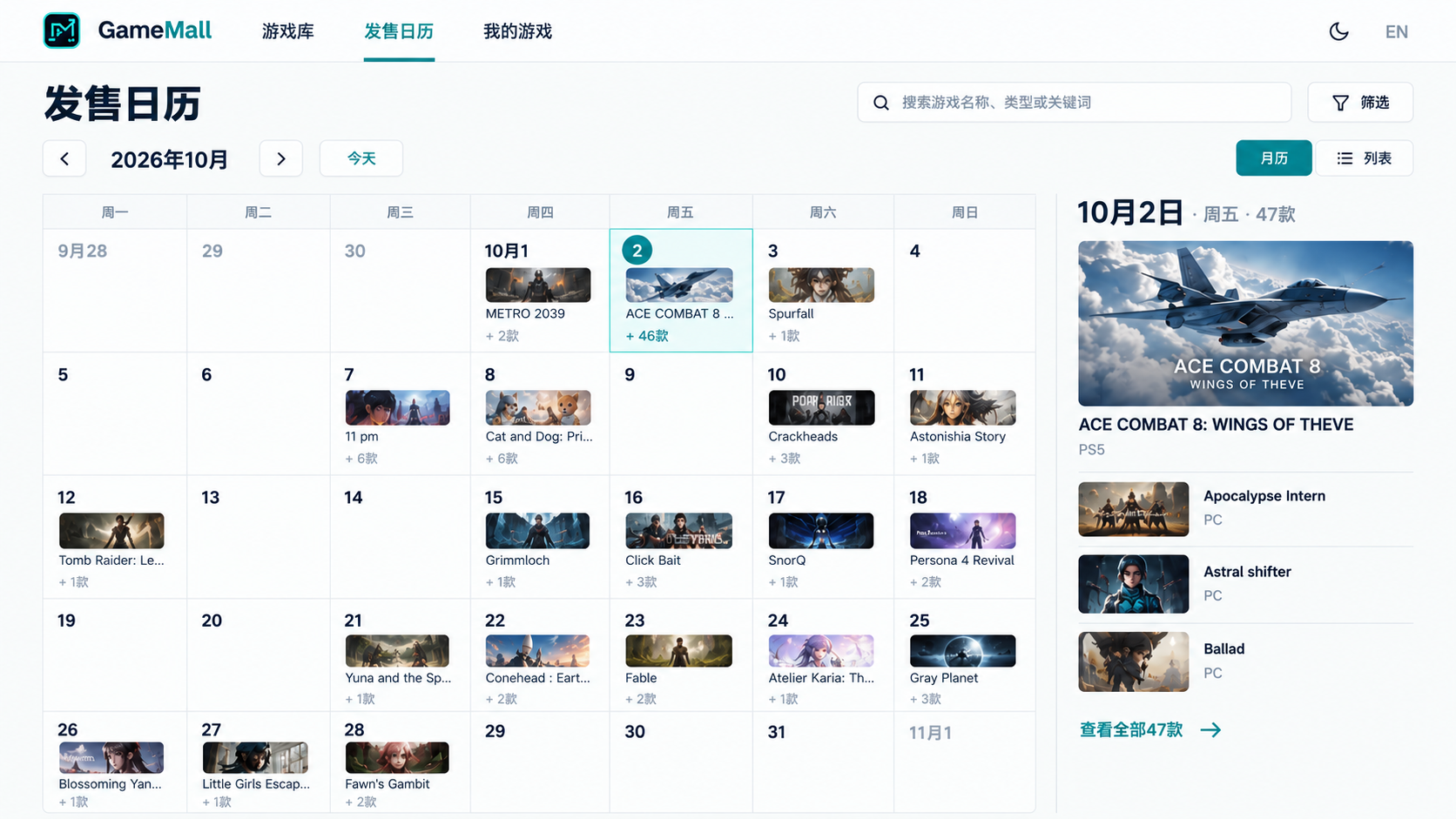The image size is (1456, 819).
Task: Open 11 pm game thumbnail
Action: pyautogui.click(x=397, y=407)
